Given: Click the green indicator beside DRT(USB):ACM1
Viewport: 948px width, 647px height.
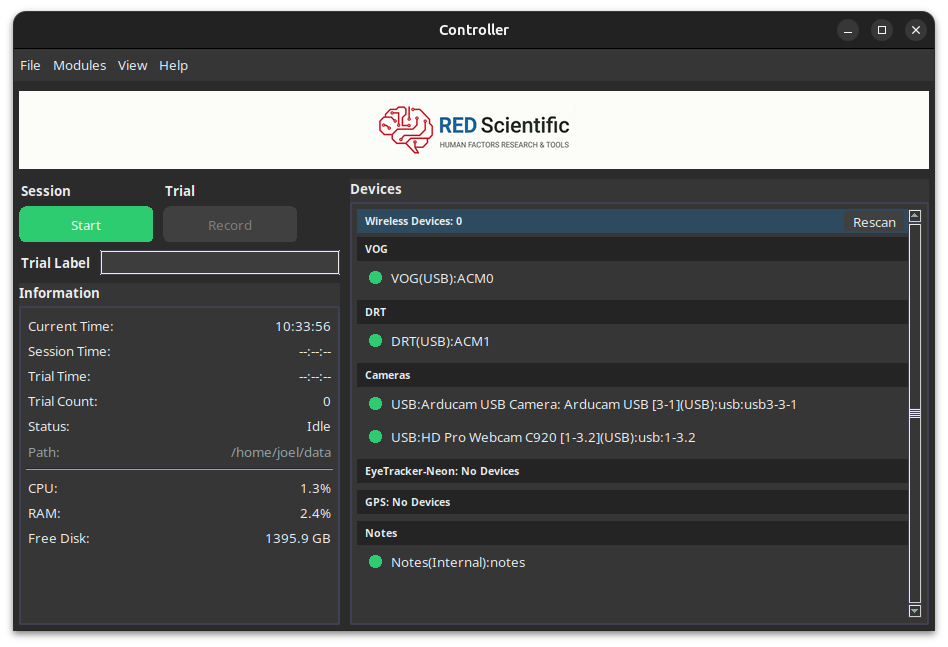Looking at the screenshot, I should 376,341.
